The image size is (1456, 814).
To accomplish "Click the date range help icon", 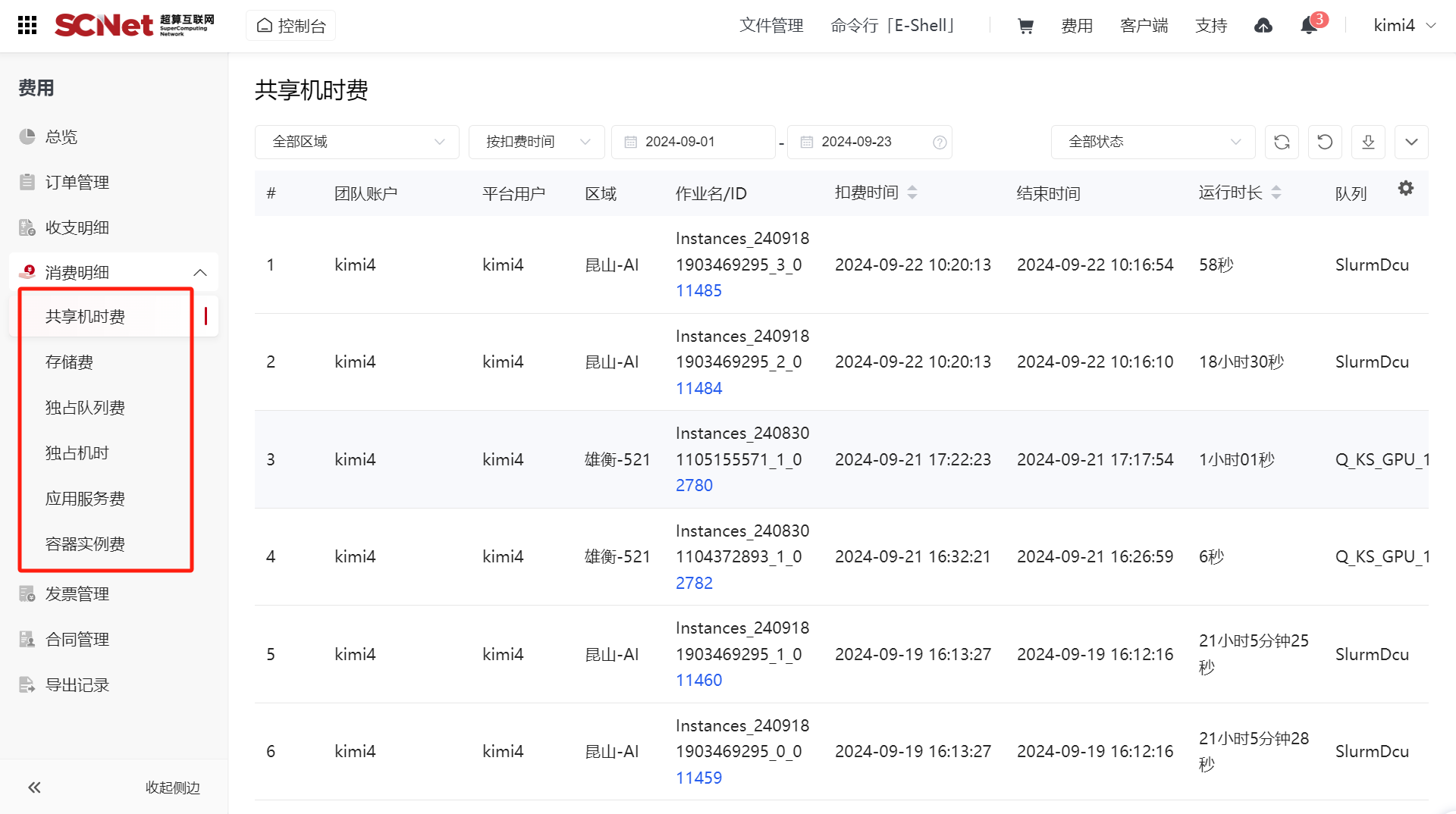I will point(940,142).
